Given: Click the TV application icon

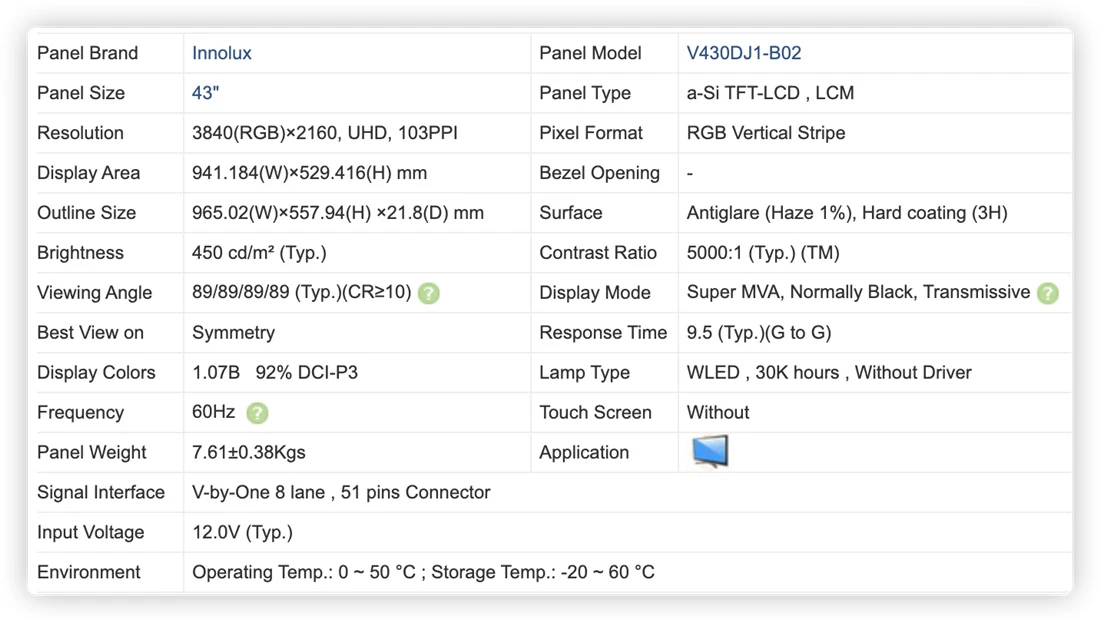Looking at the screenshot, I should 710,452.
